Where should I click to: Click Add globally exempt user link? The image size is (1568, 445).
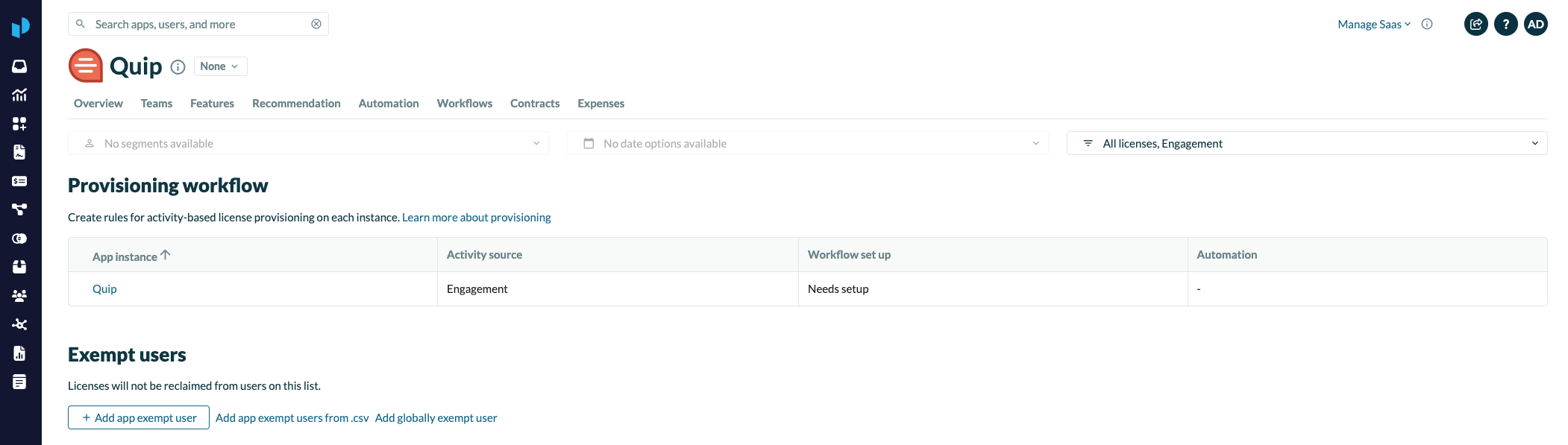(x=436, y=418)
